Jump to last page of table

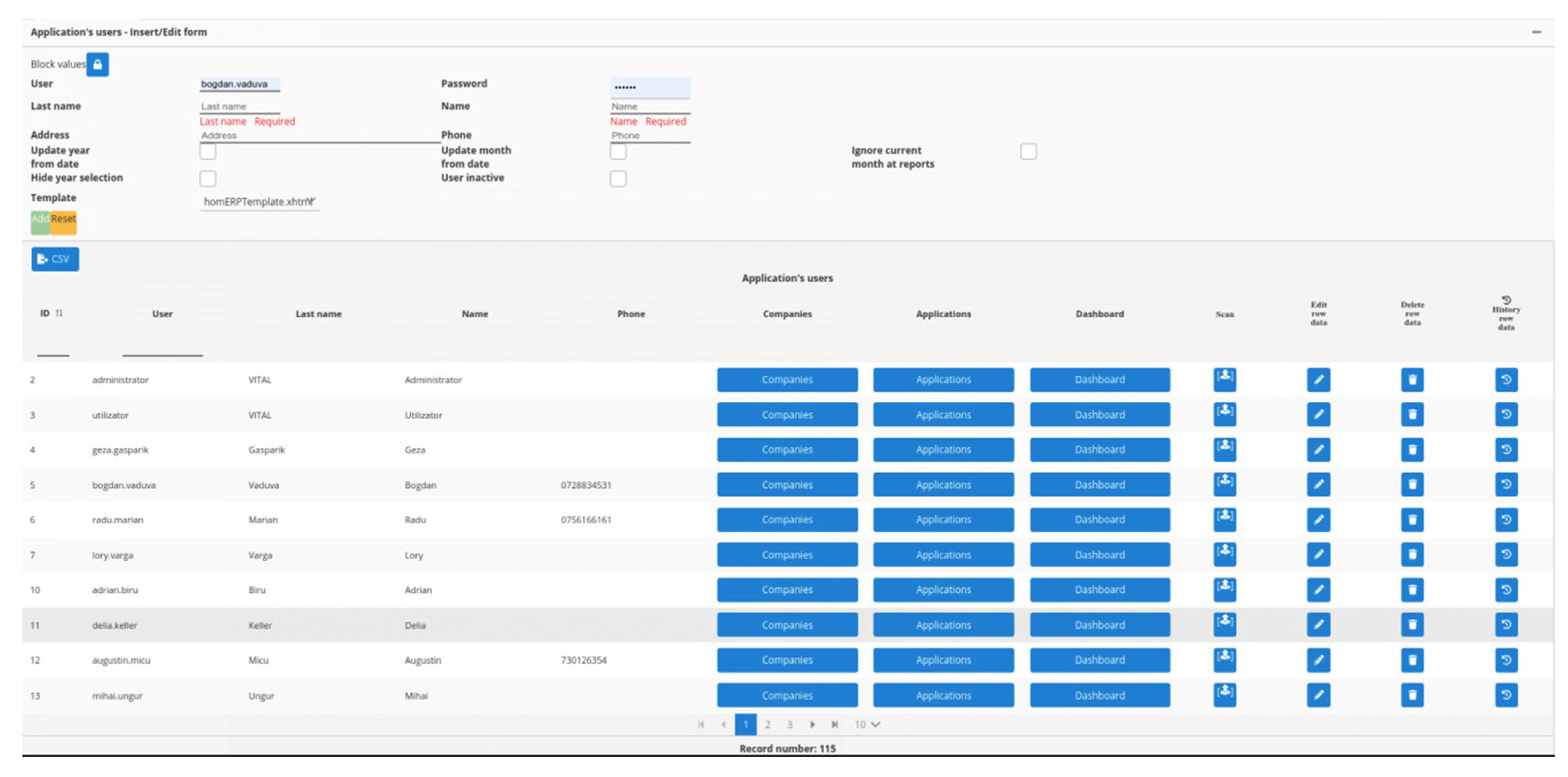pyautogui.click(x=835, y=725)
